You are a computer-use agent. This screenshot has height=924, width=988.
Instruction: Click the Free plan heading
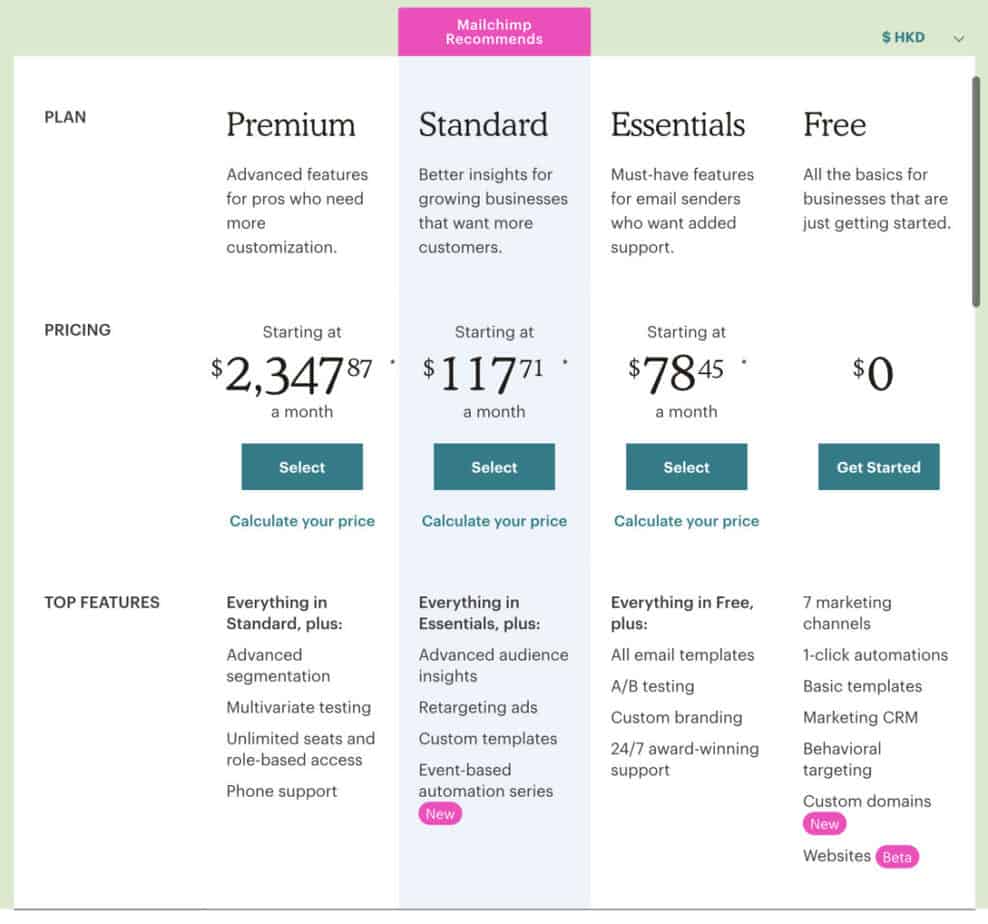coord(834,125)
